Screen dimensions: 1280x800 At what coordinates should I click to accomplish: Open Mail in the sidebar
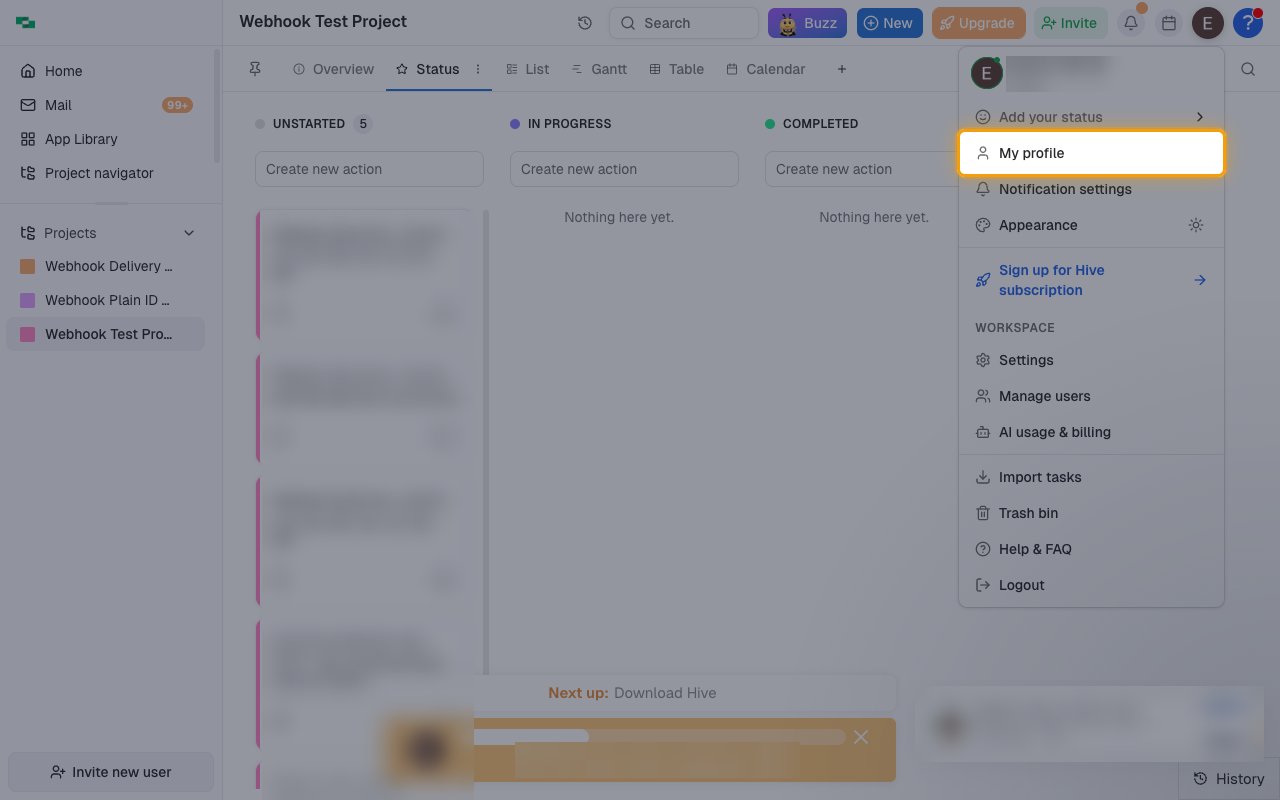click(105, 105)
